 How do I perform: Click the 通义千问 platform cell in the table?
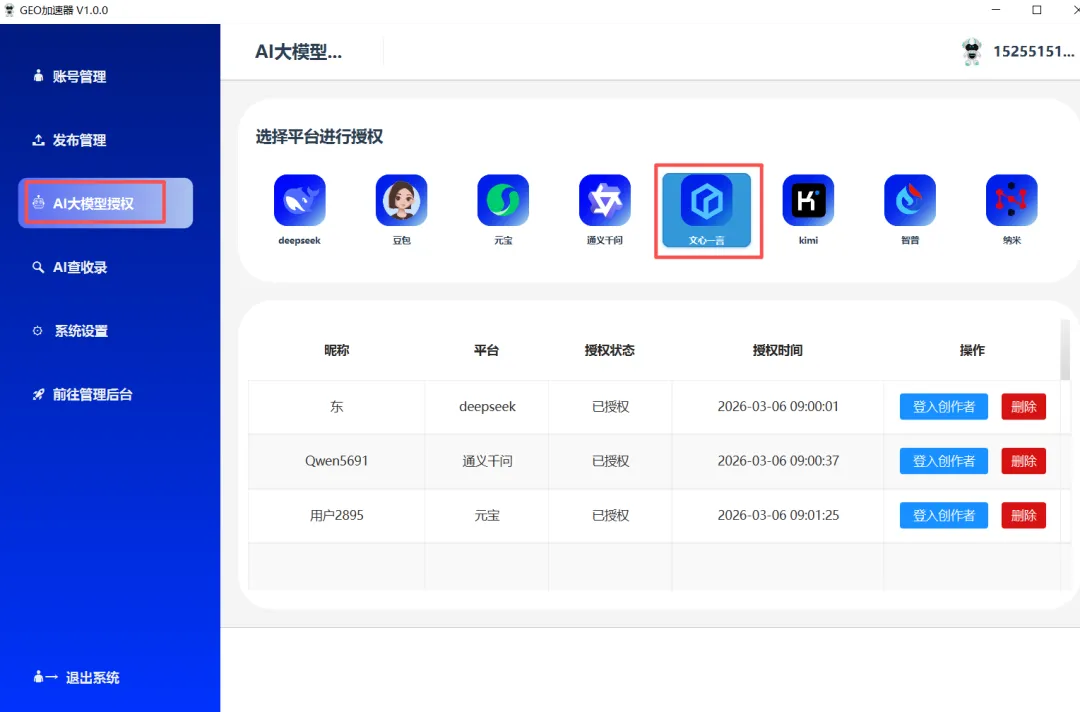[487, 461]
